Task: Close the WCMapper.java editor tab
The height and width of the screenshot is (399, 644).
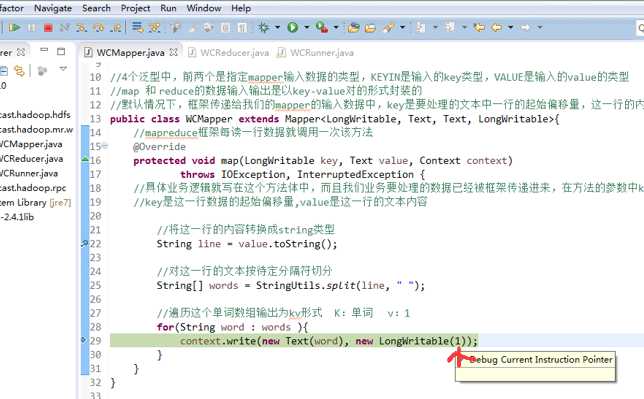Action: point(174,52)
